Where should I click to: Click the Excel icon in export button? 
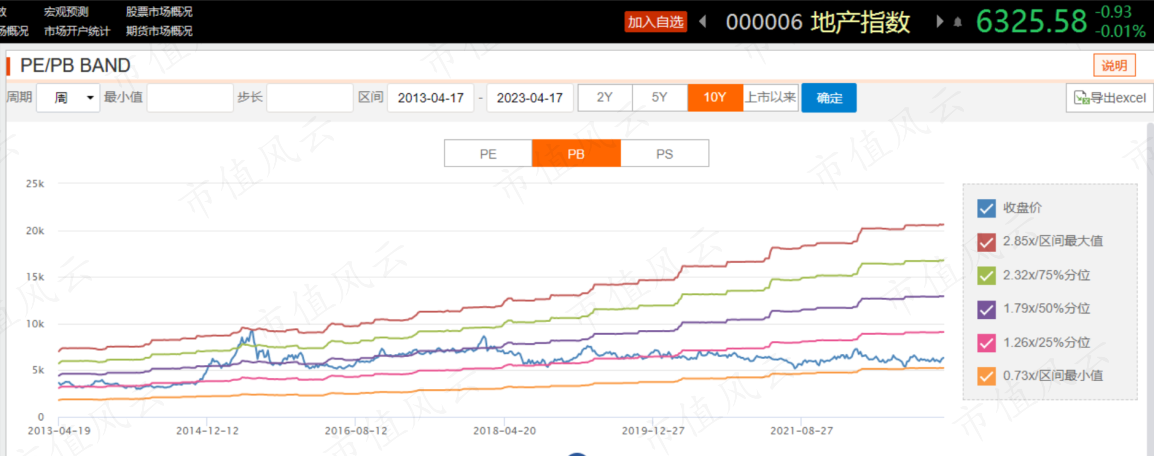coord(1081,98)
